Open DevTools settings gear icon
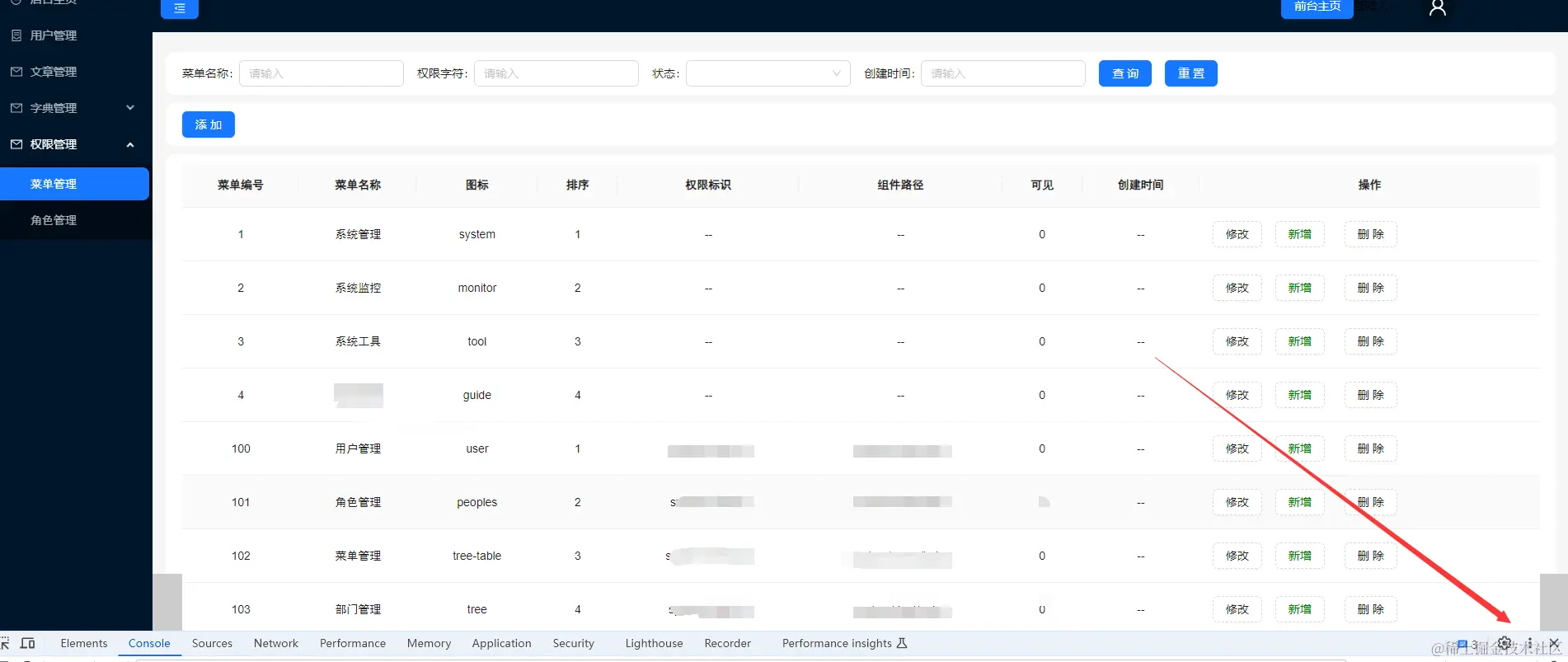The height and width of the screenshot is (662, 1568). tap(1505, 643)
